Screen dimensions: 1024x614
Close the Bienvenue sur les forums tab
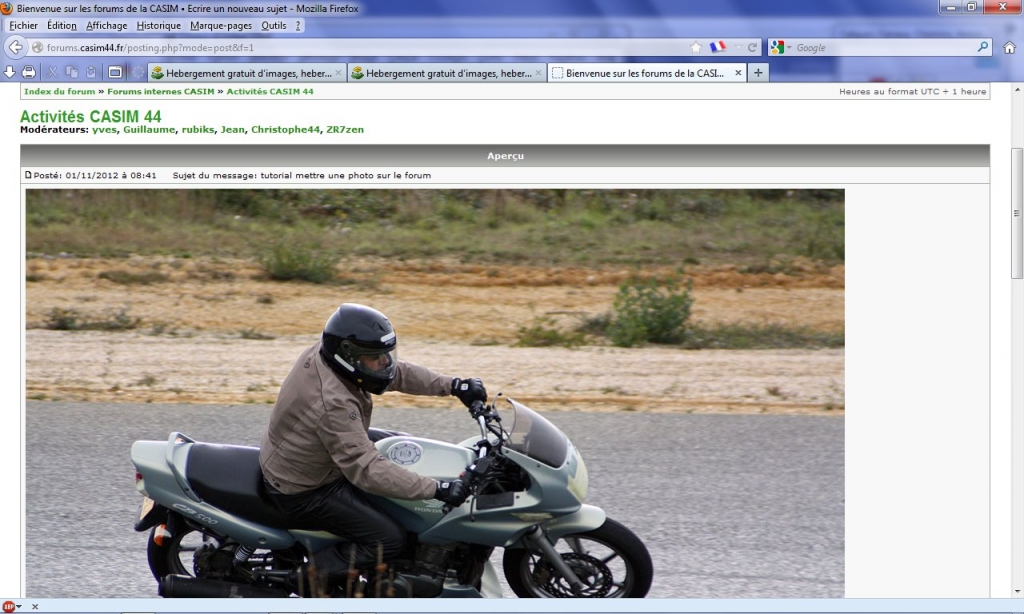[739, 72]
